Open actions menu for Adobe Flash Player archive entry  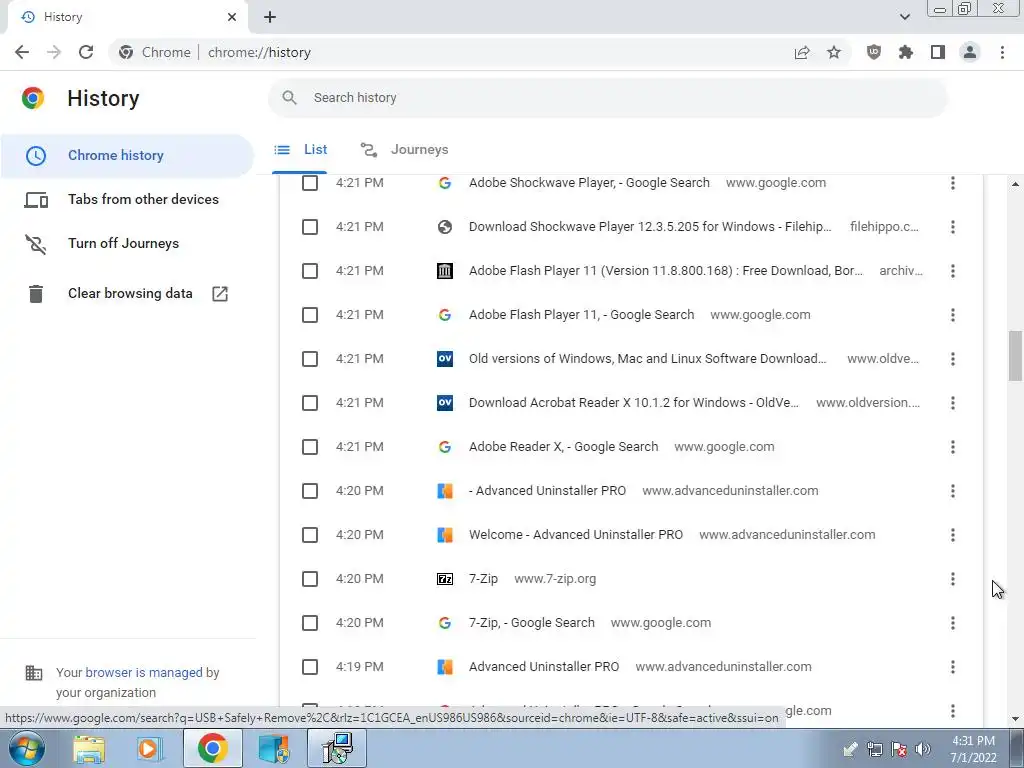[x=953, y=270]
